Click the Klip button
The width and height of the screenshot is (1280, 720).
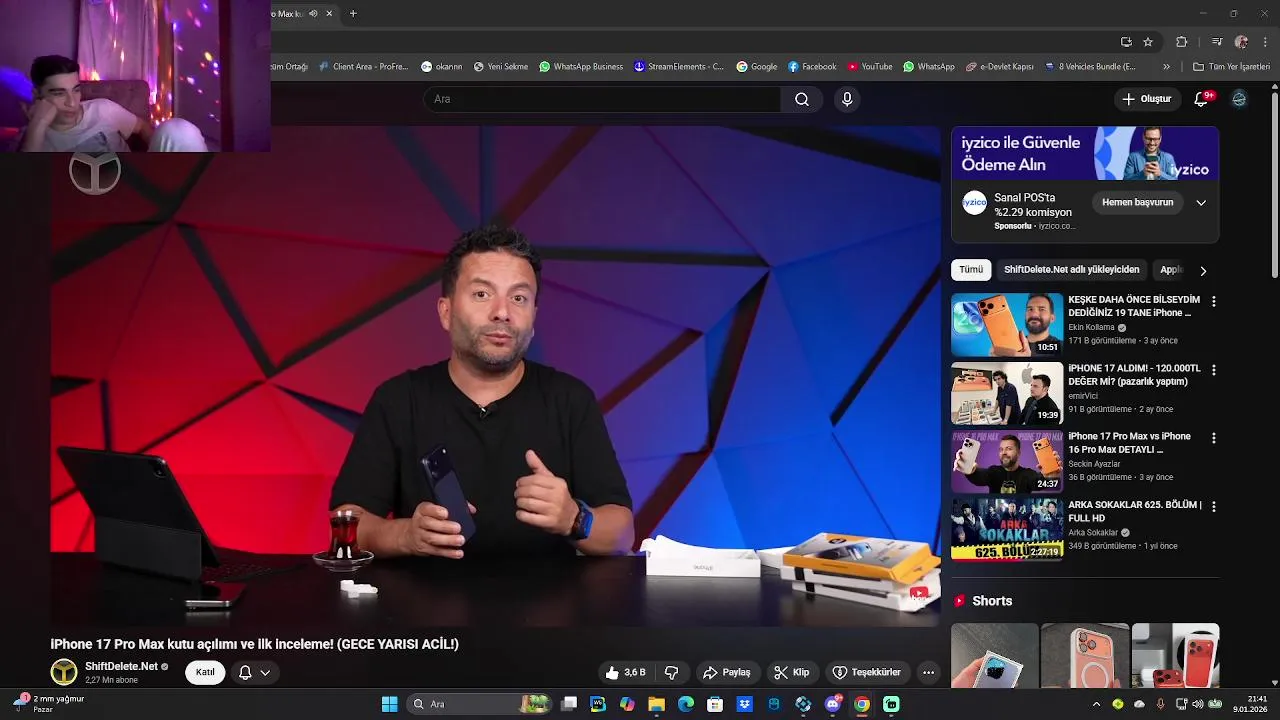click(792, 672)
